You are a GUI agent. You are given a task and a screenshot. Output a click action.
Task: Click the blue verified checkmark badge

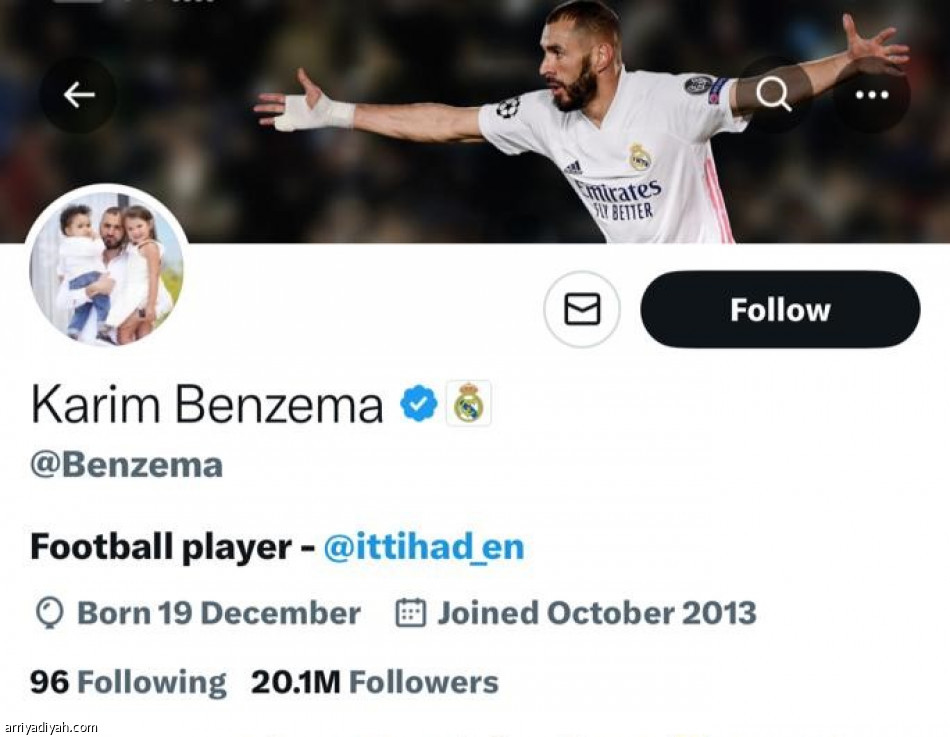click(x=419, y=404)
